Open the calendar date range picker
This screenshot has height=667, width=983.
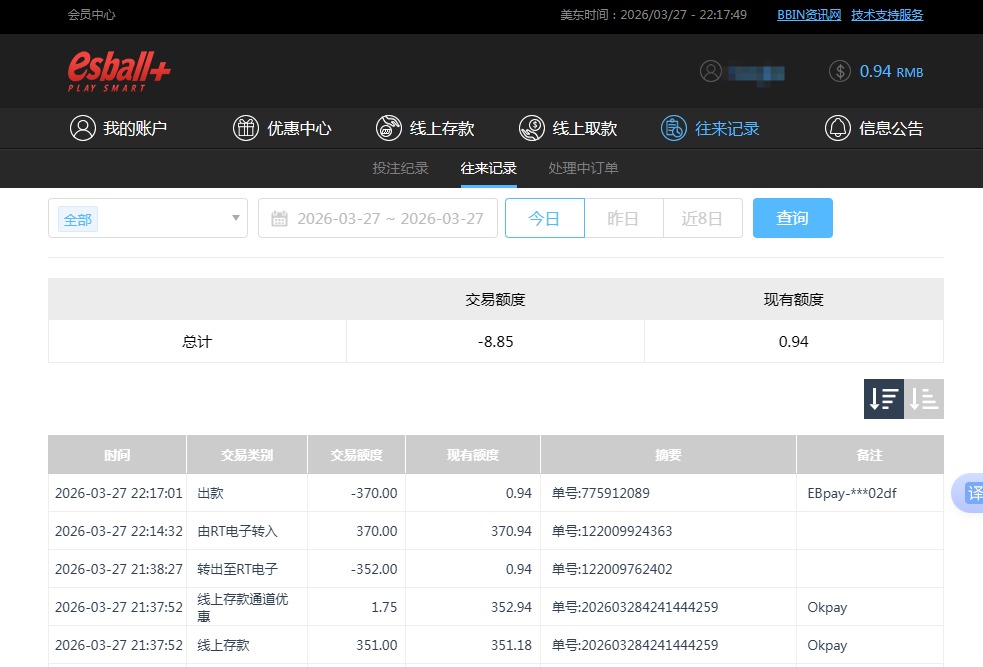coord(280,217)
